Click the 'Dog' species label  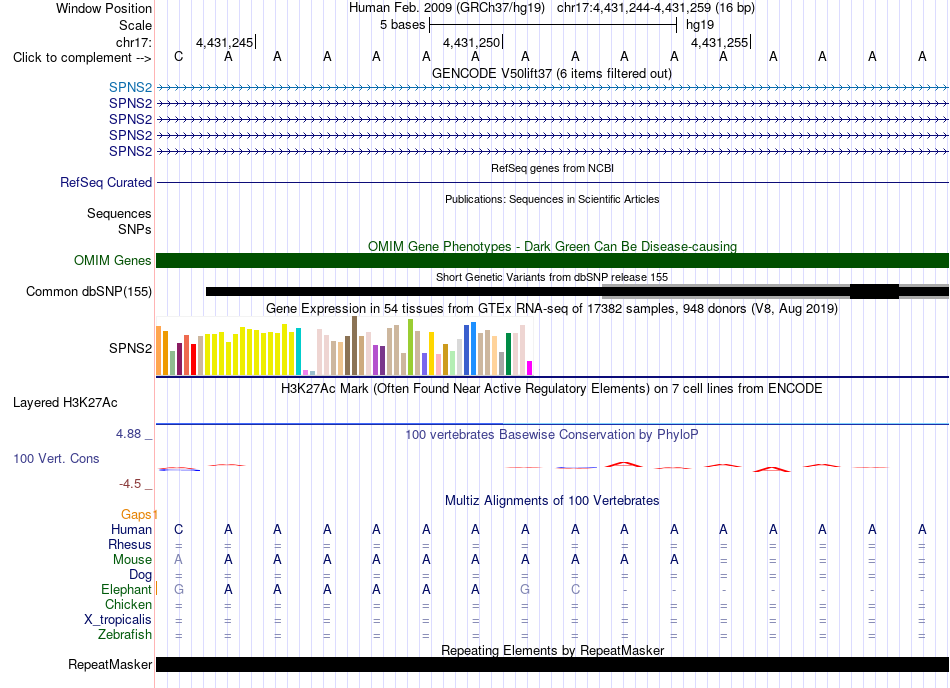pyautogui.click(x=140, y=574)
